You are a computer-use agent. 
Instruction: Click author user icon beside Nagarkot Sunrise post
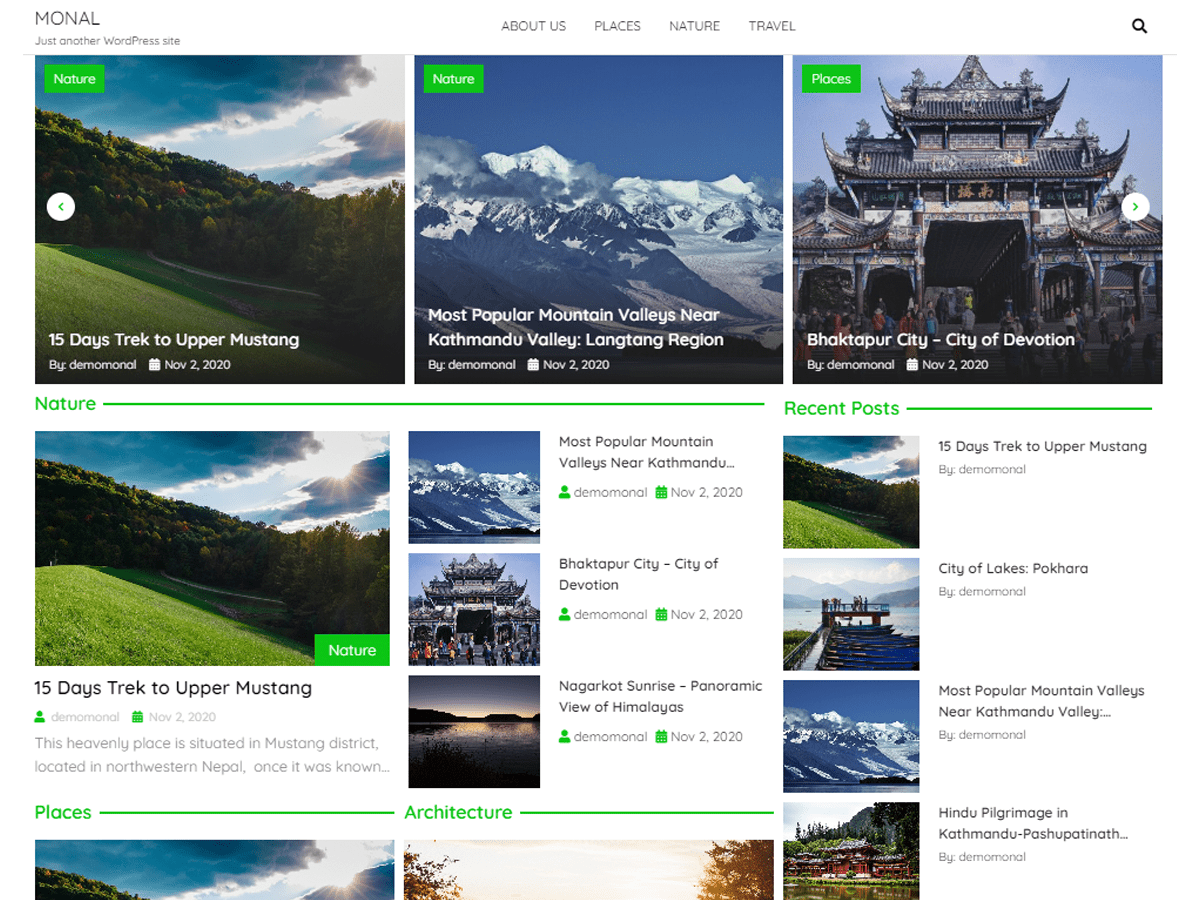pyautogui.click(x=564, y=737)
